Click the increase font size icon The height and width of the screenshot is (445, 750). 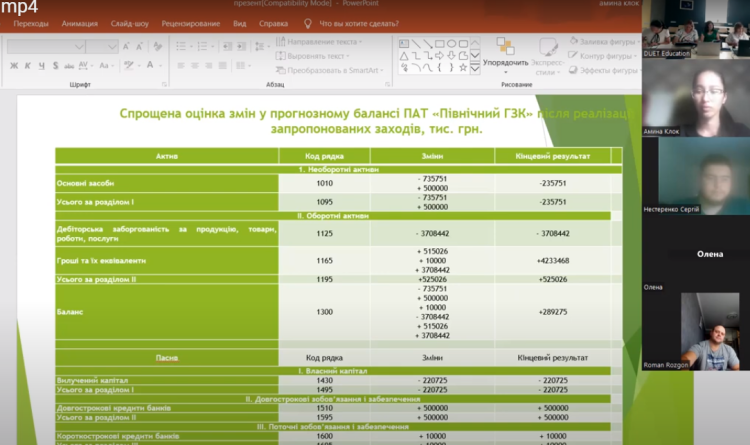click(x=127, y=46)
